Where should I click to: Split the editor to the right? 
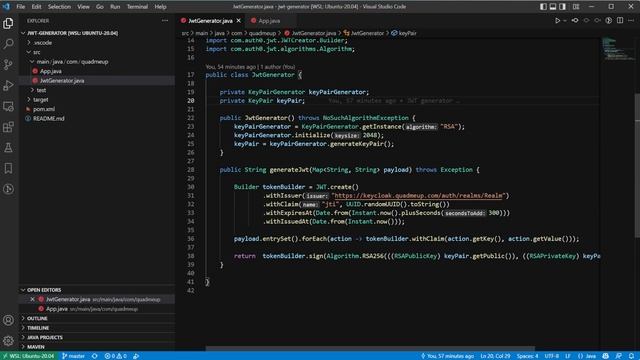[620, 20]
